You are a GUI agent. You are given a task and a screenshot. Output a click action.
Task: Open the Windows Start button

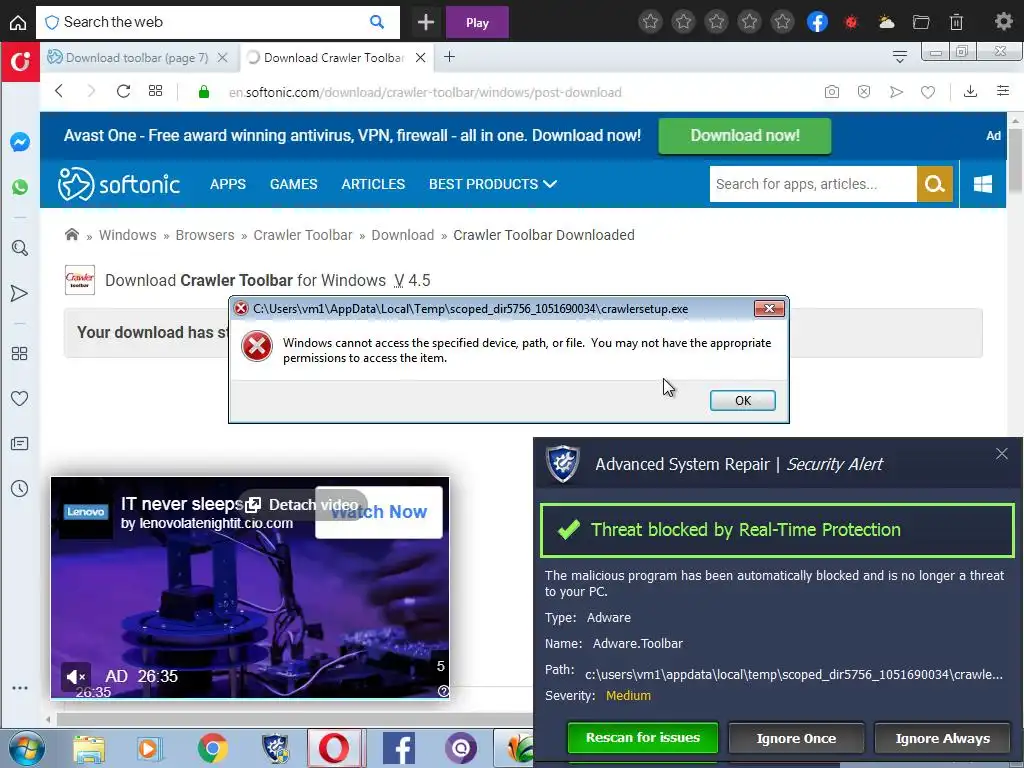pyautogui.click(x=26, y=748)
